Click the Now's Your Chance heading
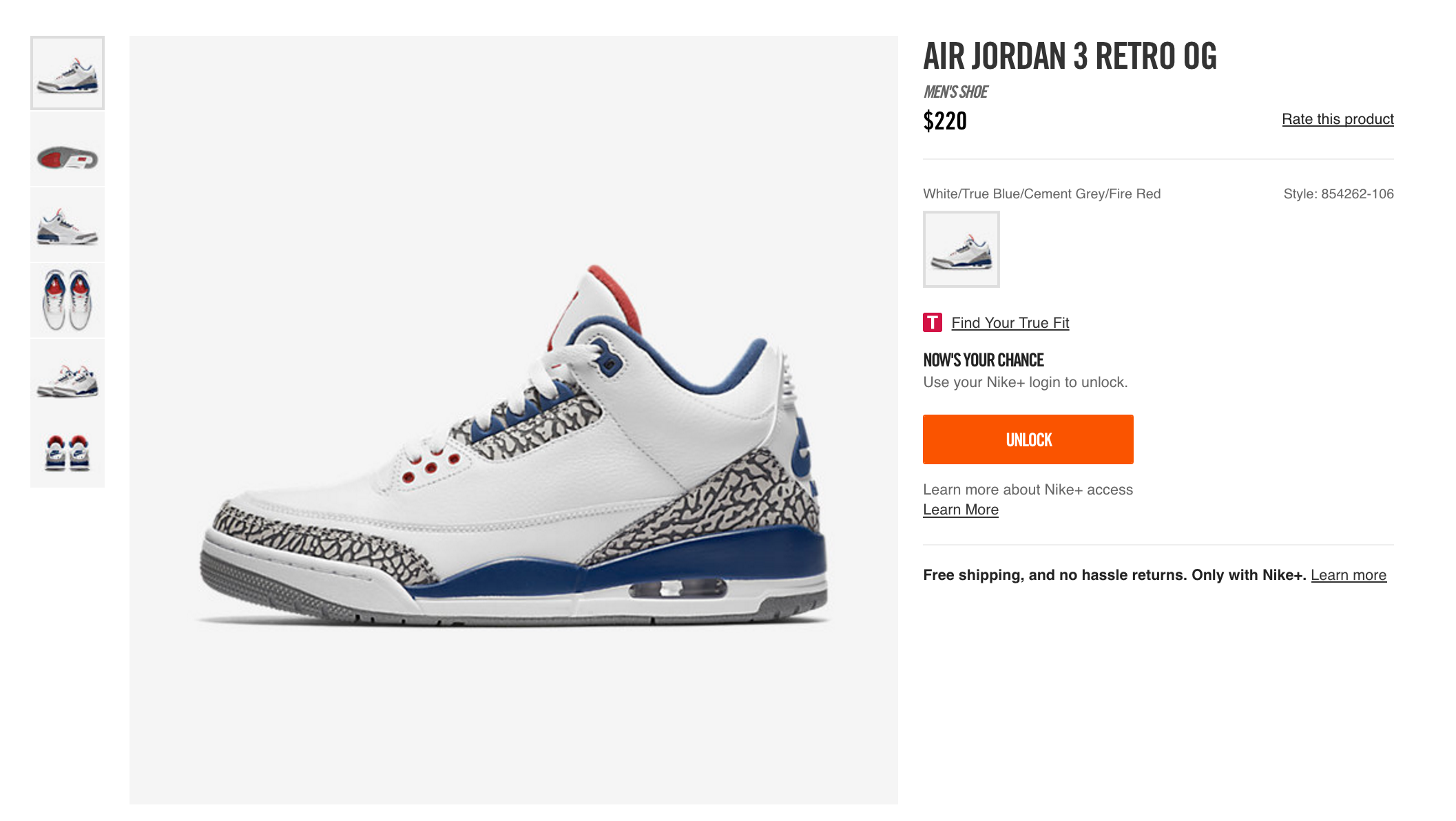 (984, 360)
